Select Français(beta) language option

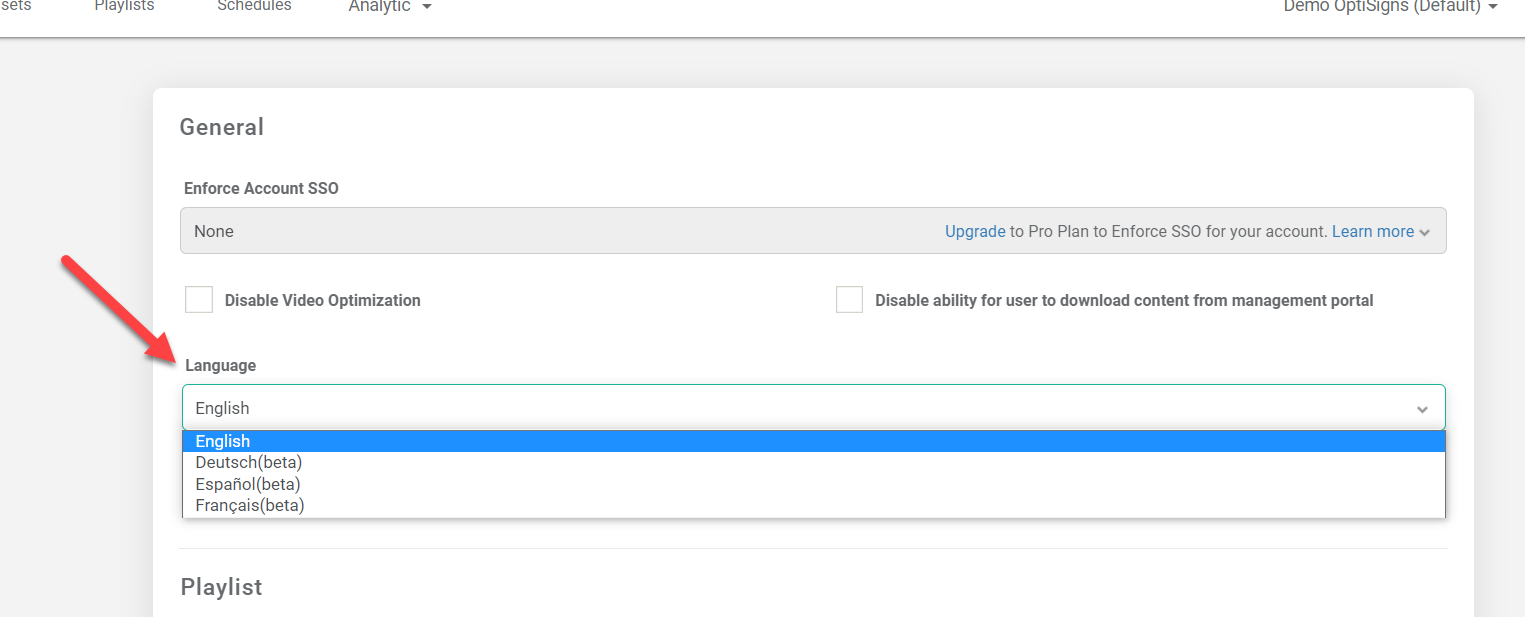coord(250,505)
